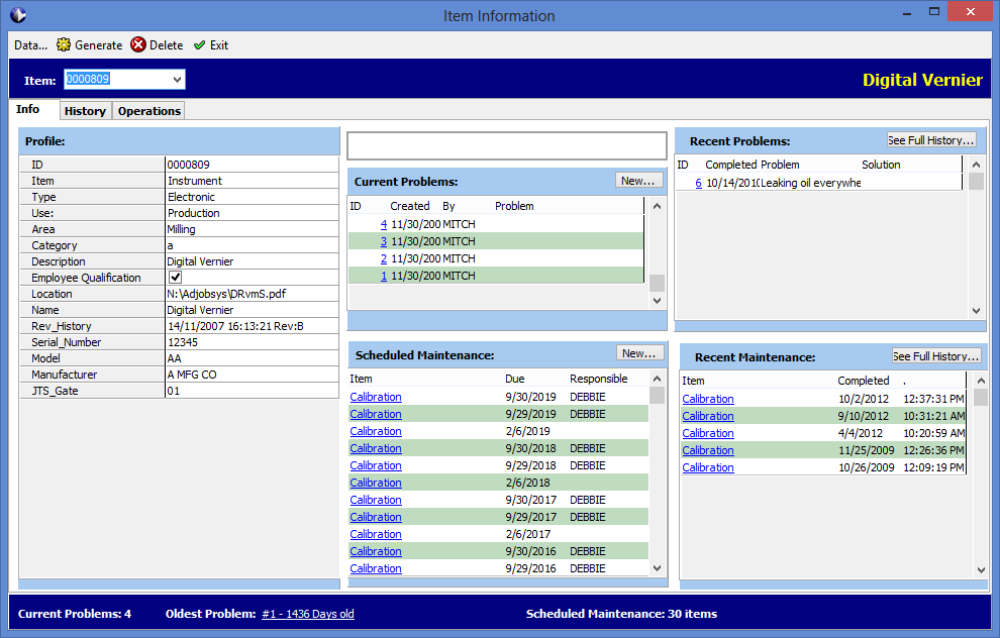Click the Responsible column header
1000x638 pixels.
(598, 379)
